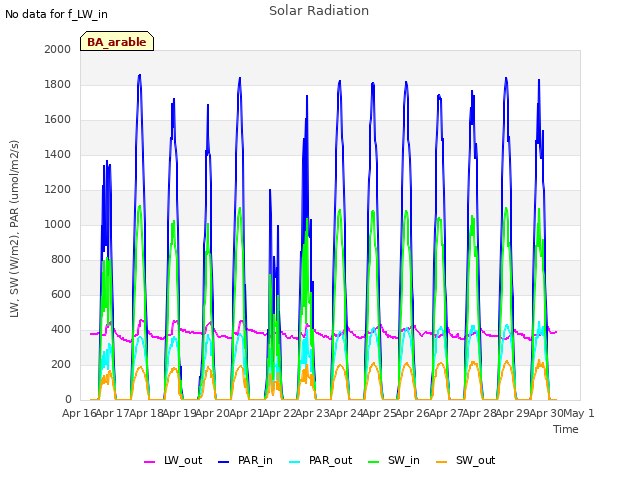640x480 pixels.
Task: Click the Apr 24 x-axis tick label
Action: (346, 413)
